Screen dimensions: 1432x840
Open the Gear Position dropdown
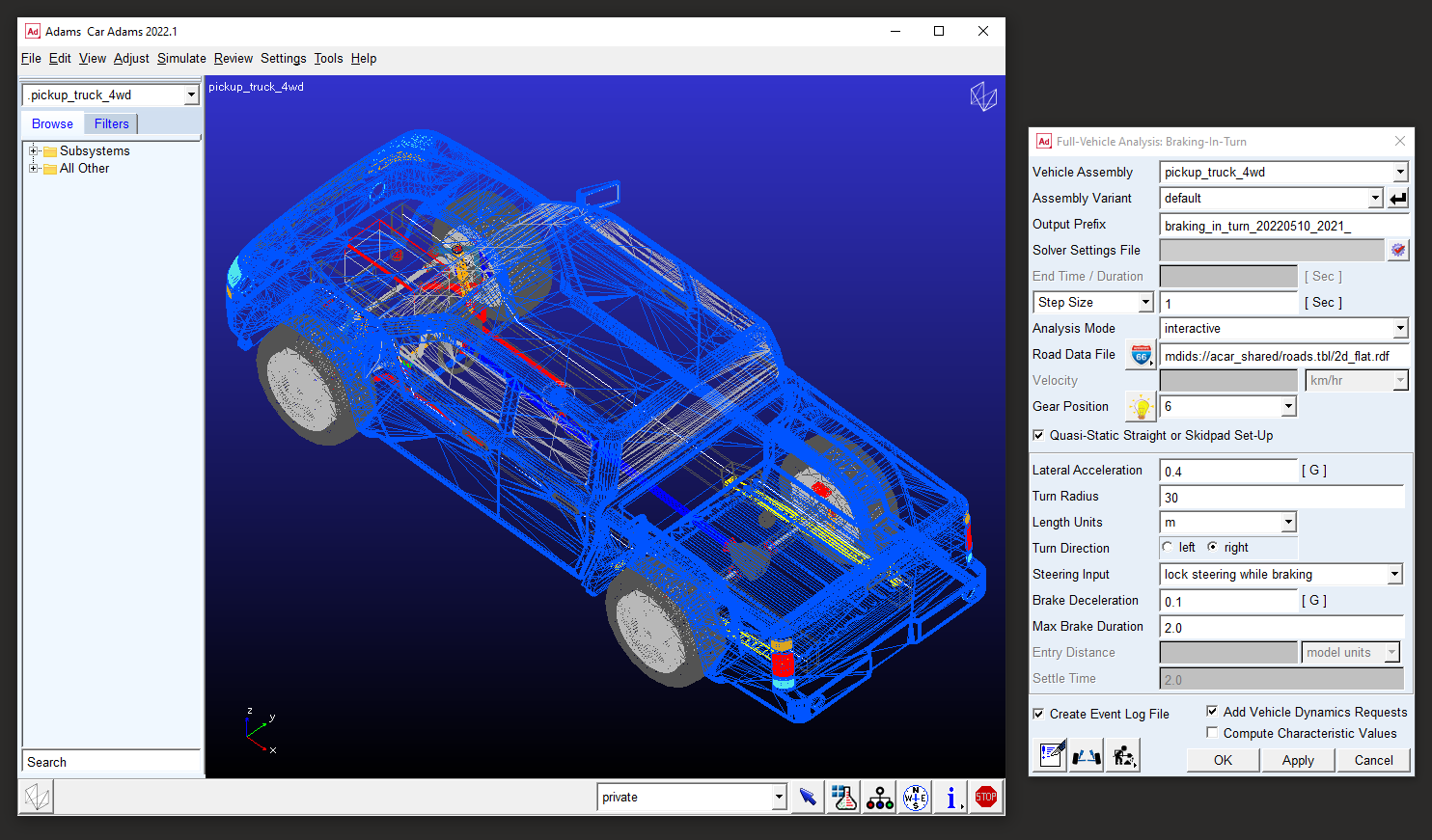click(x=1288, y=406)
